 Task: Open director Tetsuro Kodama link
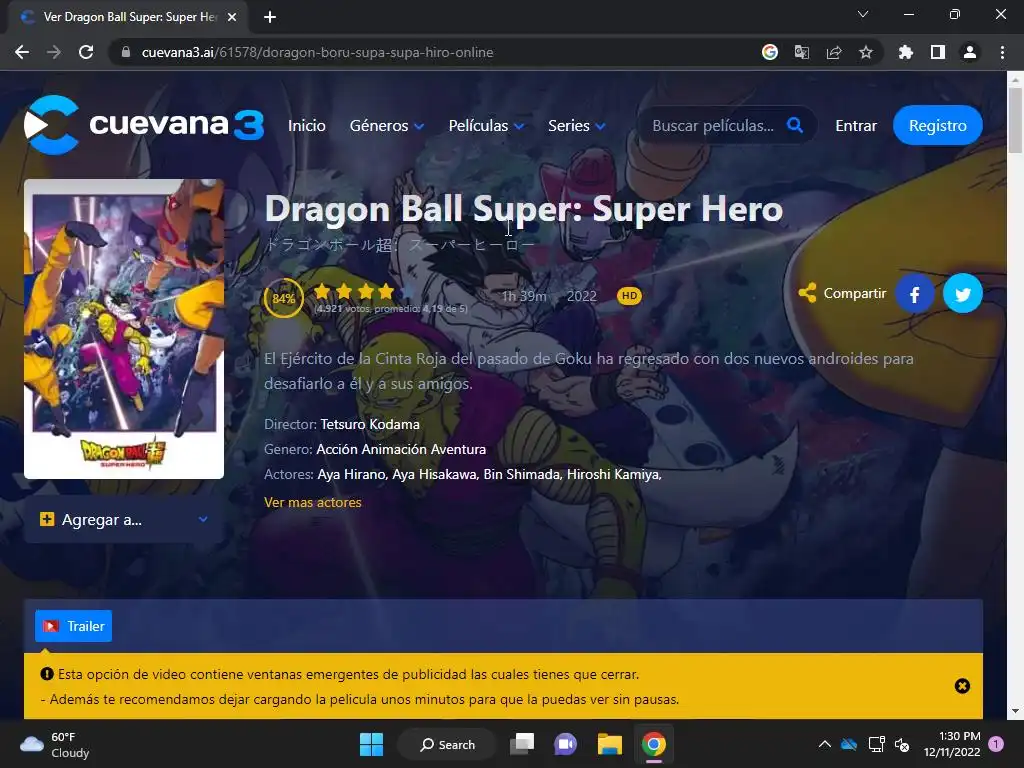(x=370, y=424)
